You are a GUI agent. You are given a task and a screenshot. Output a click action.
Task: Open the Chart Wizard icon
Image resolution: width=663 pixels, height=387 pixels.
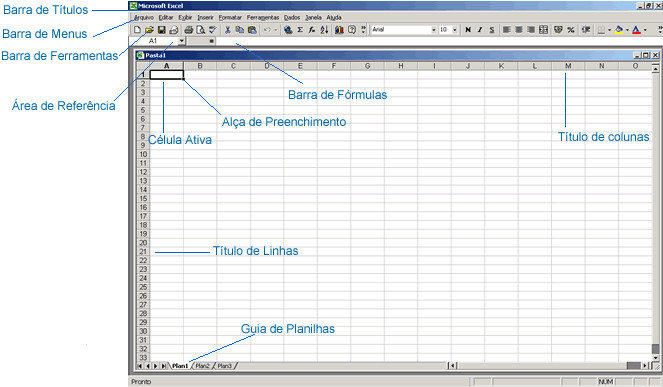(x=339, y=30)
